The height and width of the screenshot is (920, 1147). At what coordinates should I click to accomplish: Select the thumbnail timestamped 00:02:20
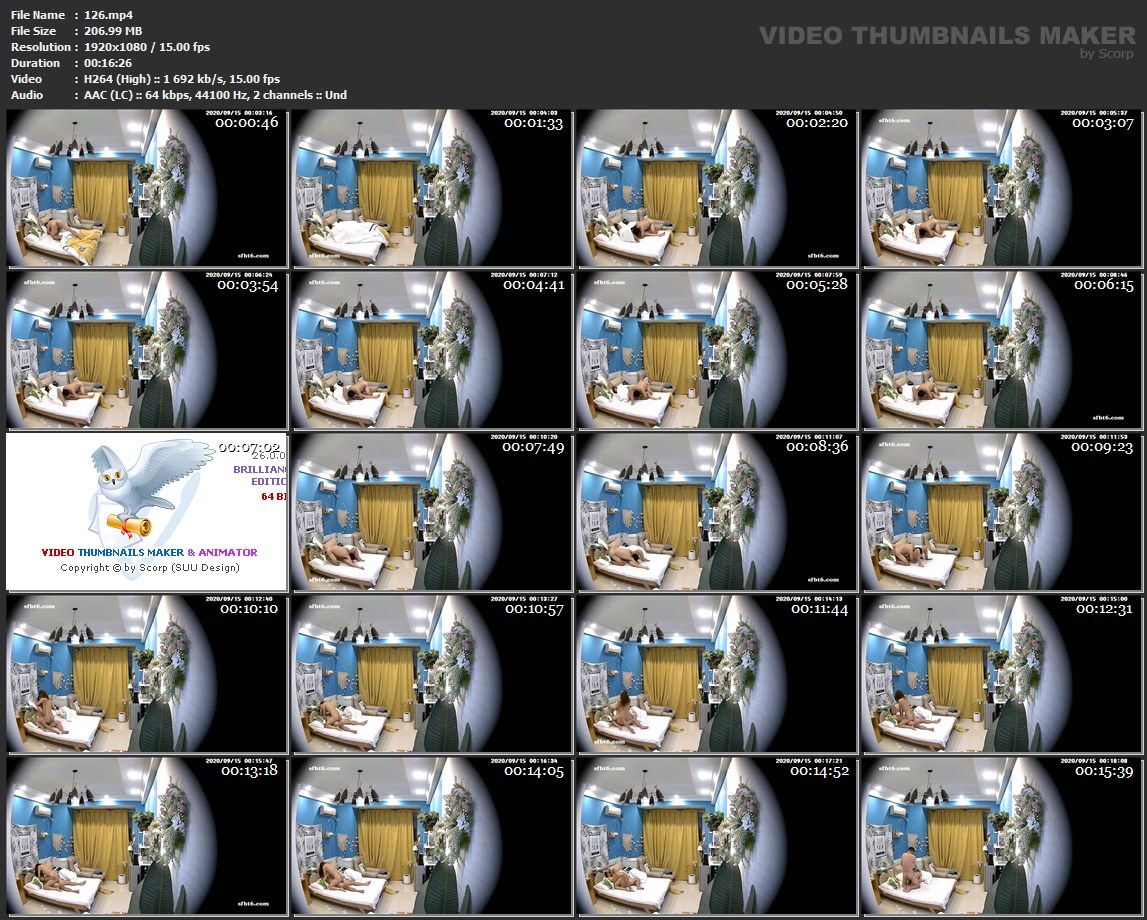tap(716, 188)
